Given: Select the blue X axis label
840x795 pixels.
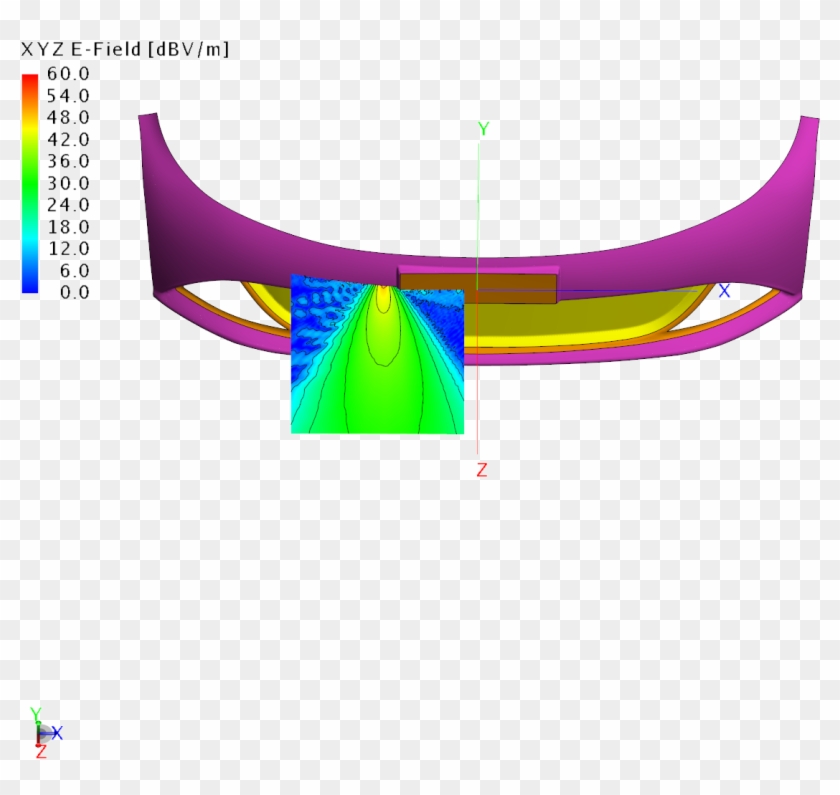Looking at the screenshot, I should pos(726,290).
